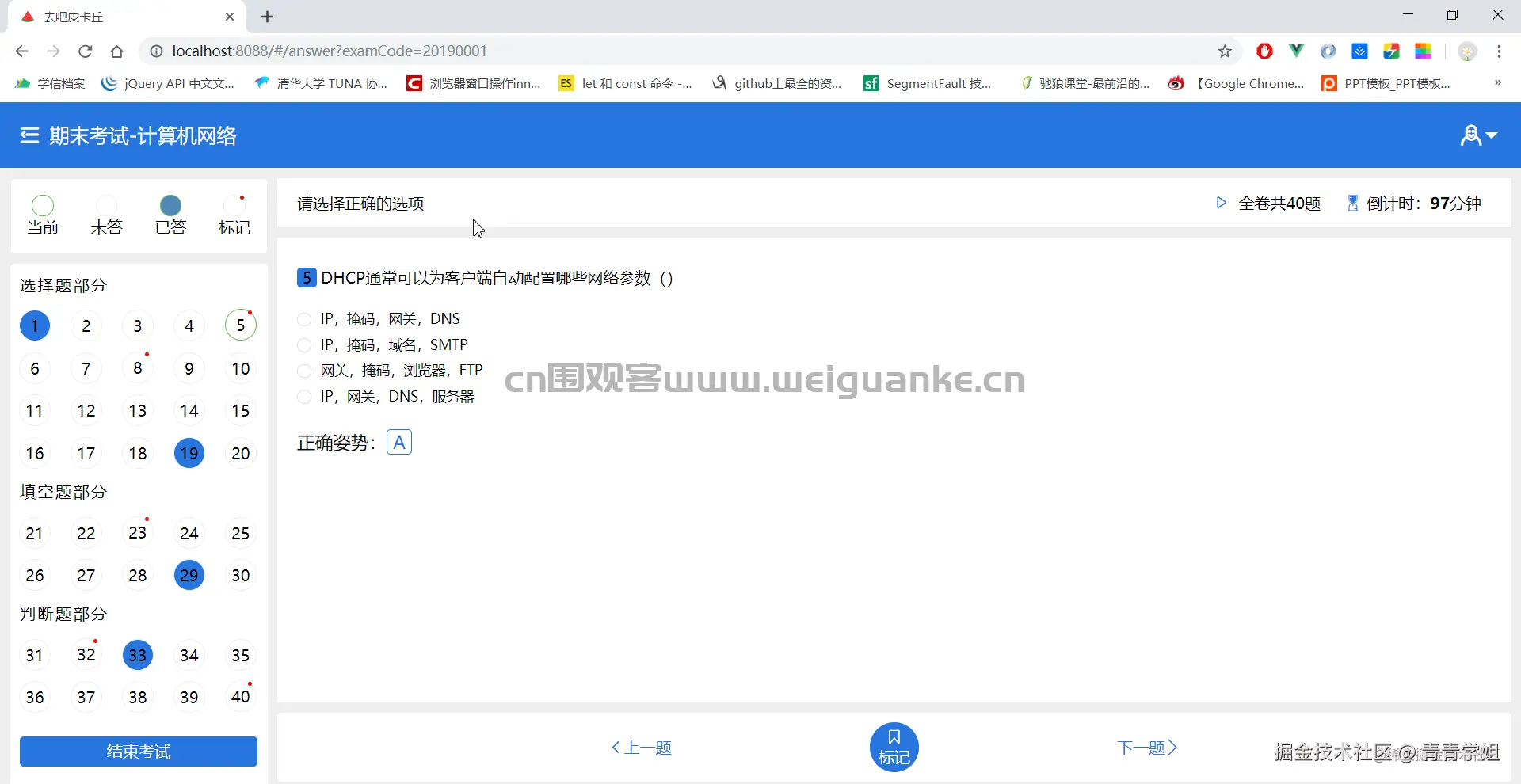Open the 驰狼课堂 bookmark

(1085, 83)
